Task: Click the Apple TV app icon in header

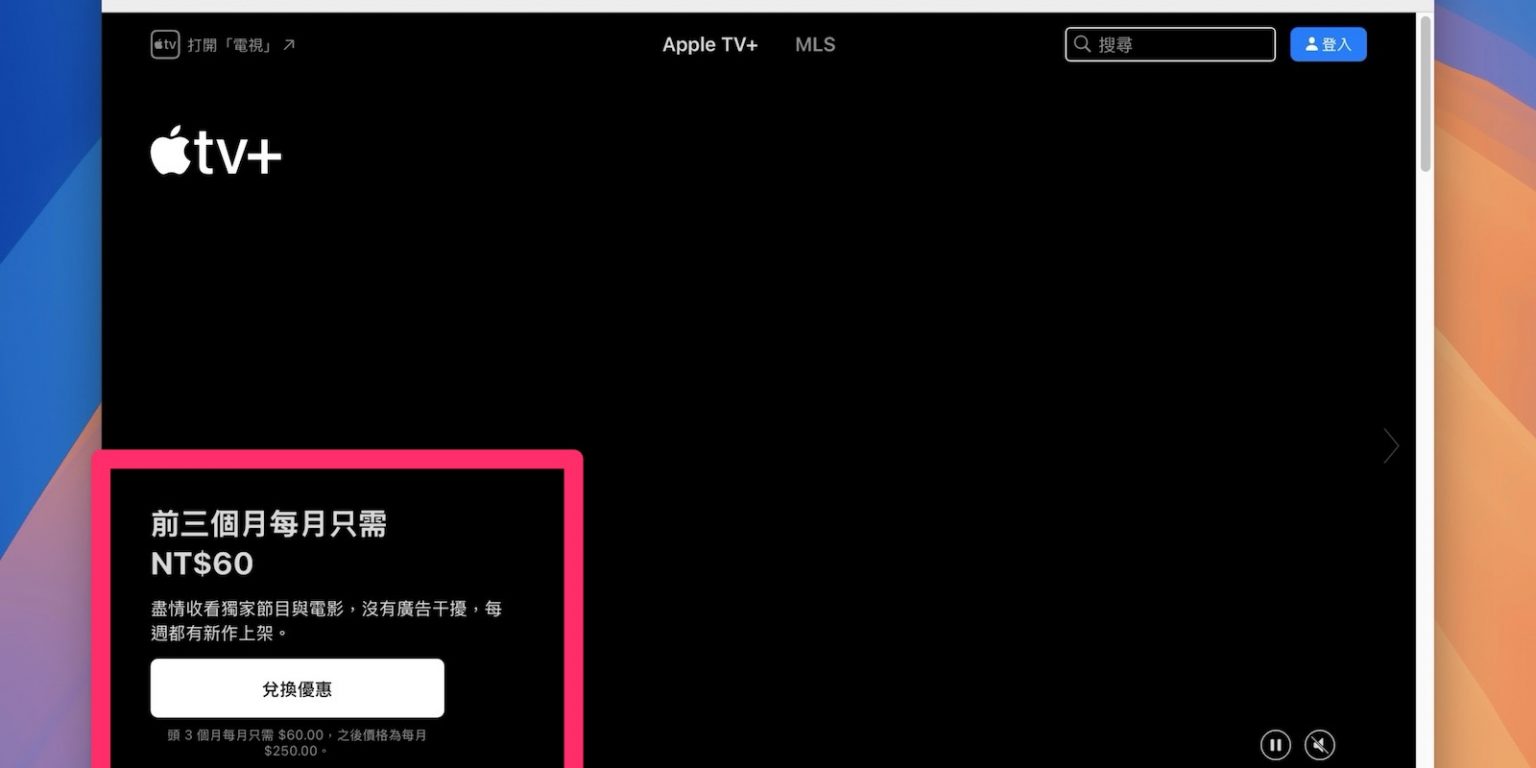Action: [165, 45]
